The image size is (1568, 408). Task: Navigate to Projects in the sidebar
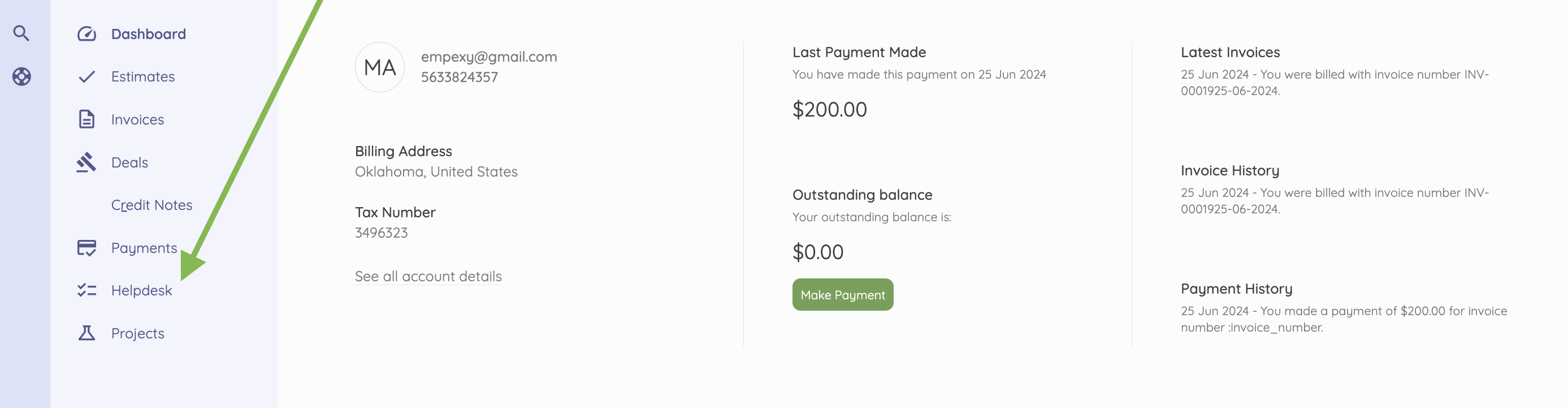click(x=137, y=333)
